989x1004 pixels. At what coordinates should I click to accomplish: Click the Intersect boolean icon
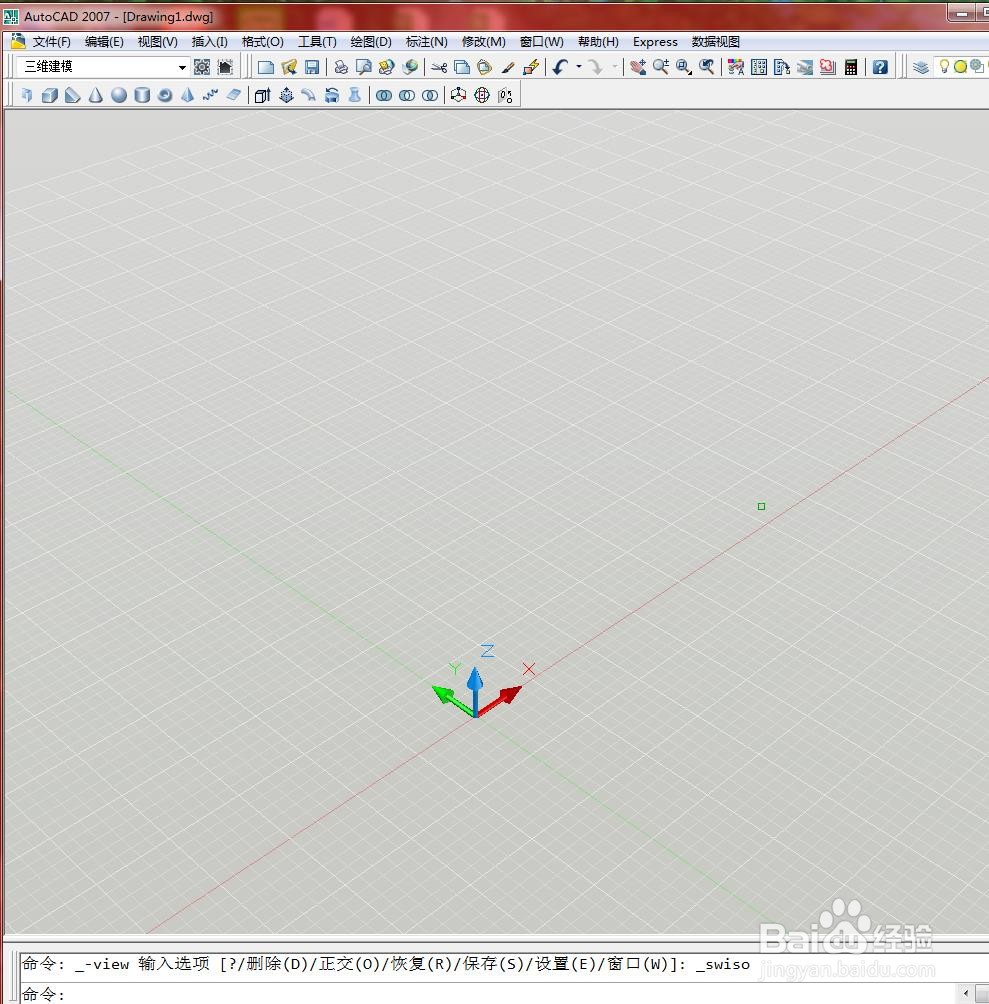tap(430, 95)
